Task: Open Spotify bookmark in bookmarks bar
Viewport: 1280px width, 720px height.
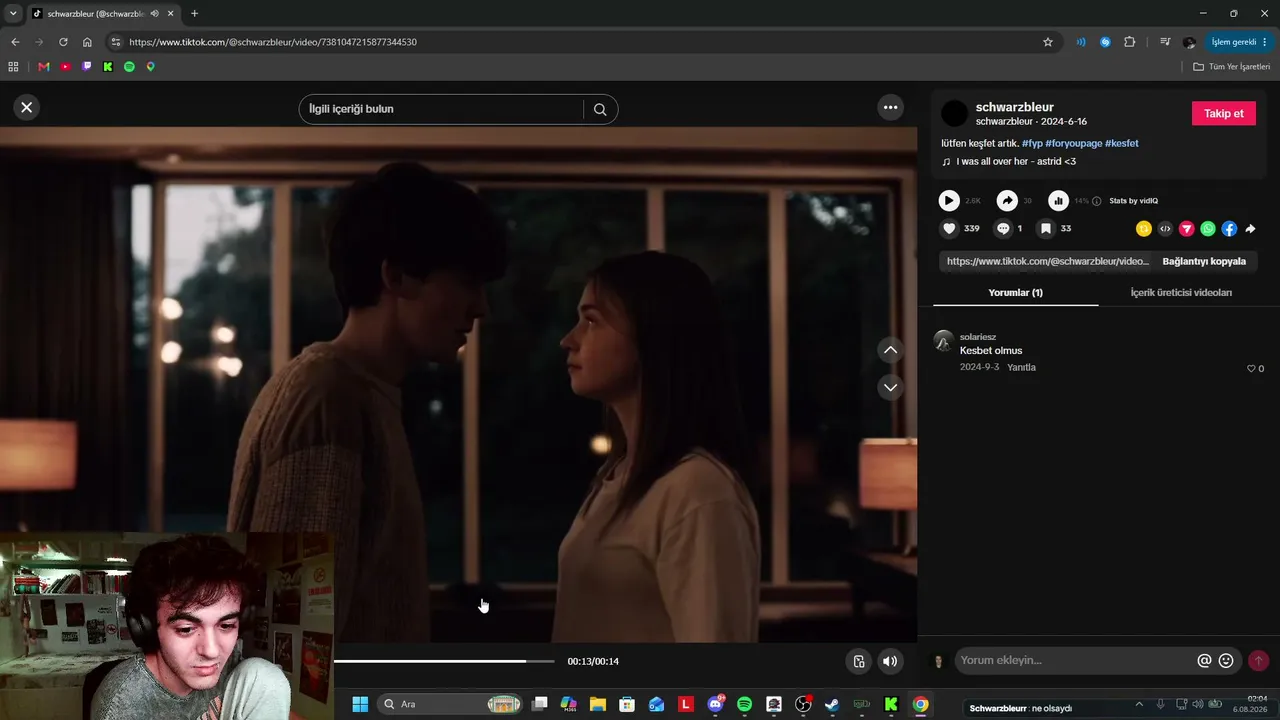Action: pos(129,67)
